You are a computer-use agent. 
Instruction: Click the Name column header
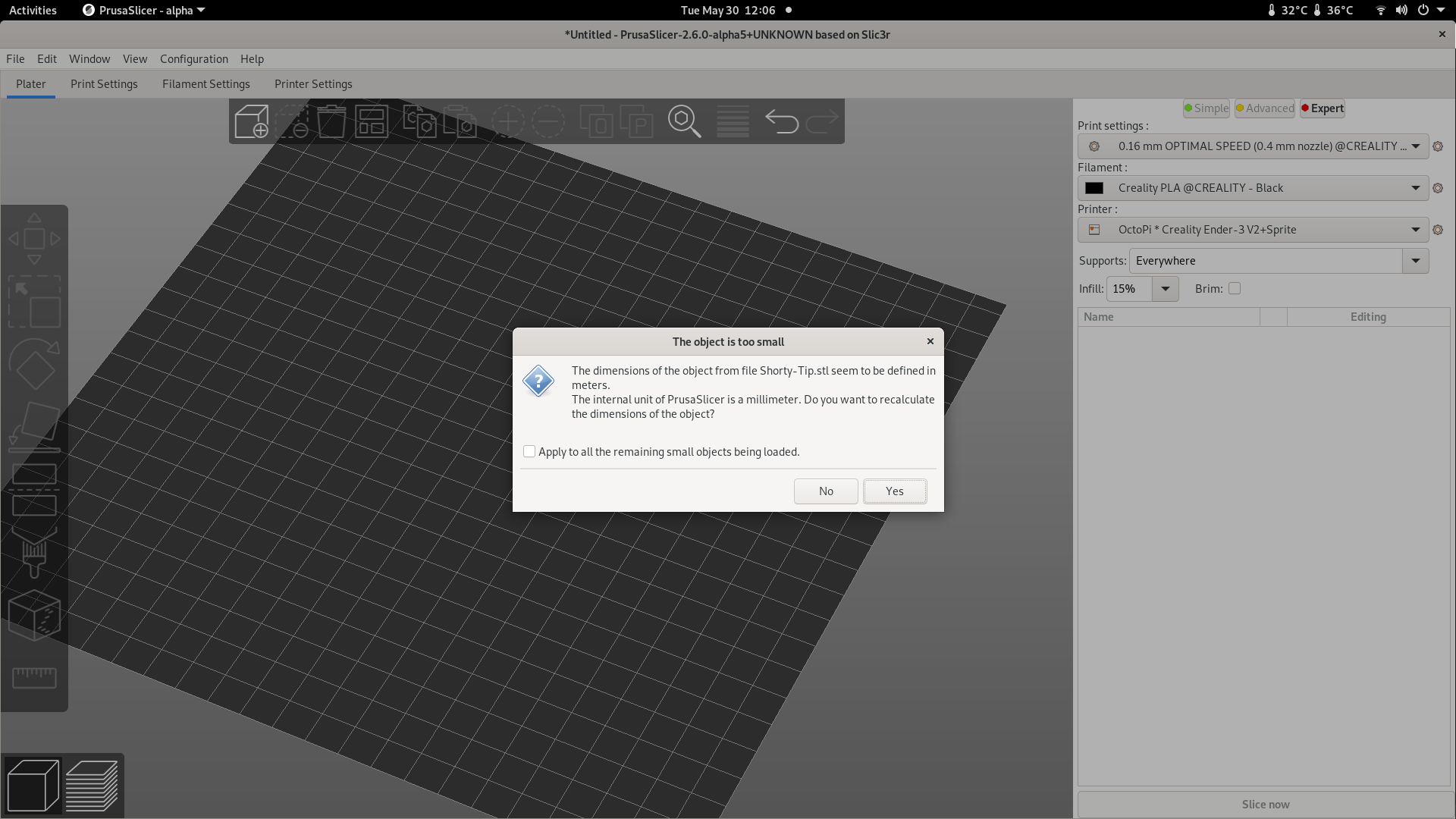coord(1169,317)
